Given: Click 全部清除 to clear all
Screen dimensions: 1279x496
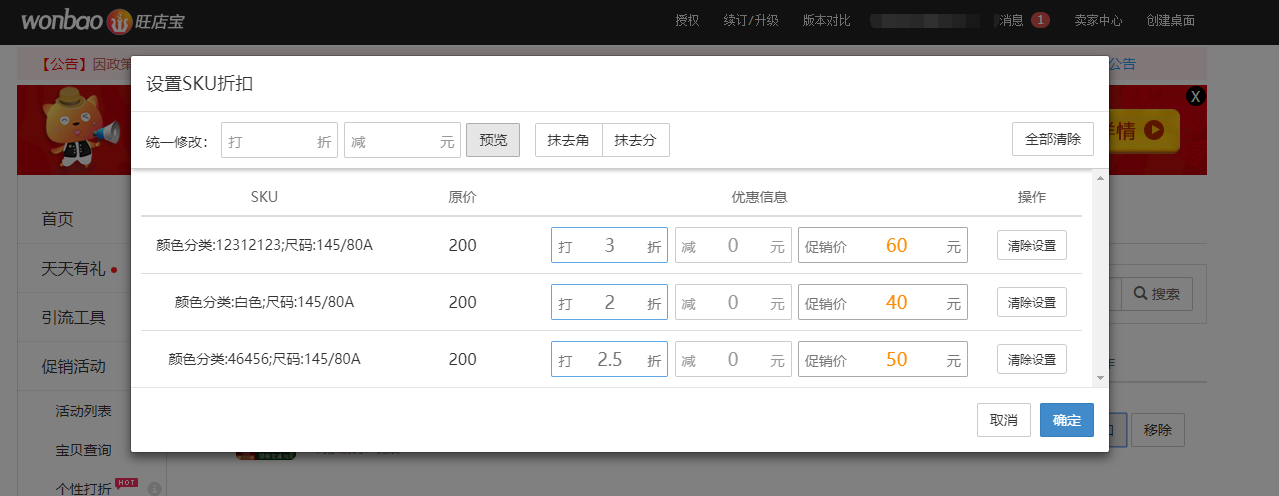Looking at the screenshot, I should pos(1052,139).
